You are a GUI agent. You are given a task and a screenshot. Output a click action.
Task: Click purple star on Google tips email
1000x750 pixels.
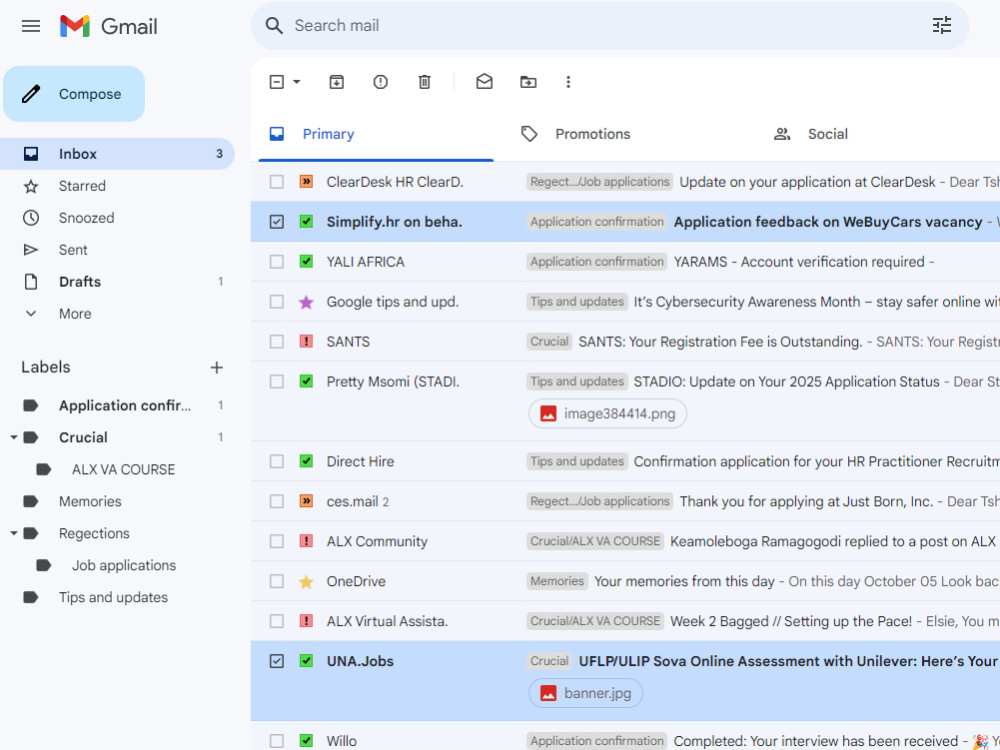(x=306, y=302)
